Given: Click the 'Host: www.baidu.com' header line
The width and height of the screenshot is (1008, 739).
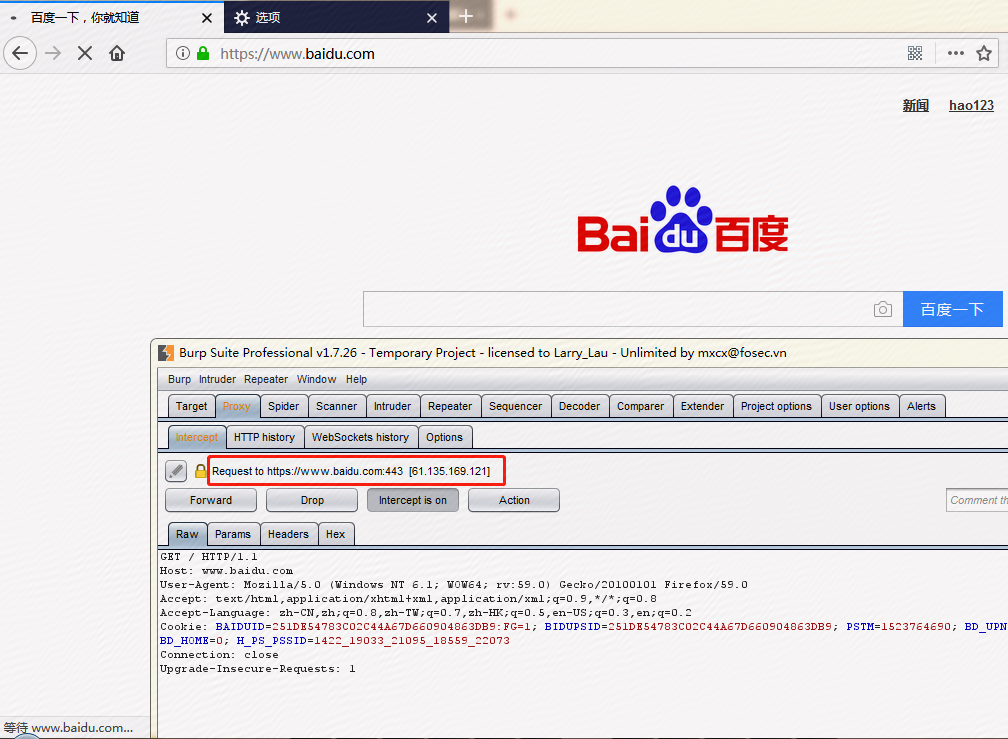Looking at the screenshot, I should [x=226, y=571].
